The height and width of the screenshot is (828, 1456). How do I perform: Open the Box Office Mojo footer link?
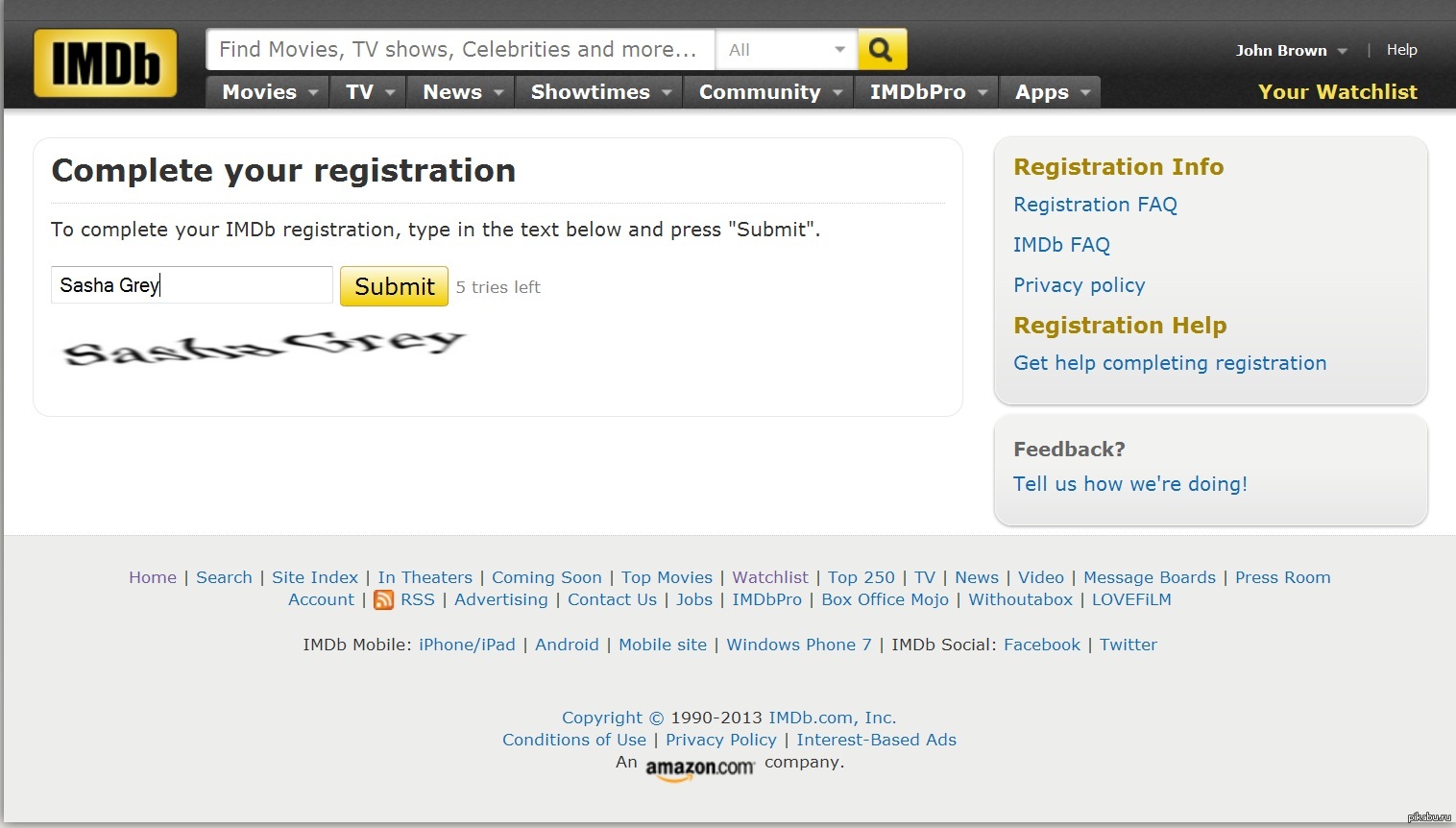tap(885, 599)
